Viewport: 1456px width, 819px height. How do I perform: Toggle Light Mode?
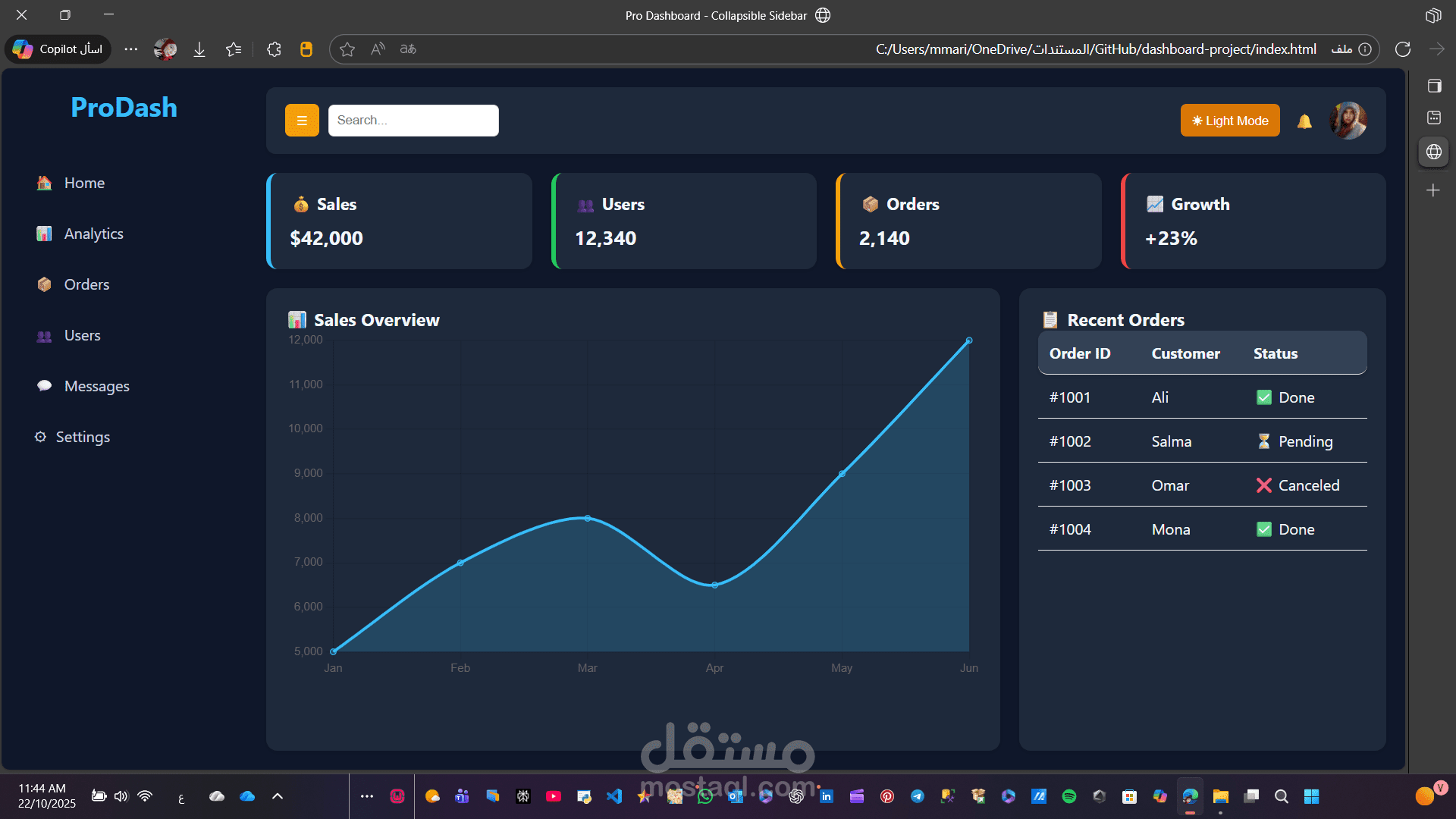(x=1230, y=120)
